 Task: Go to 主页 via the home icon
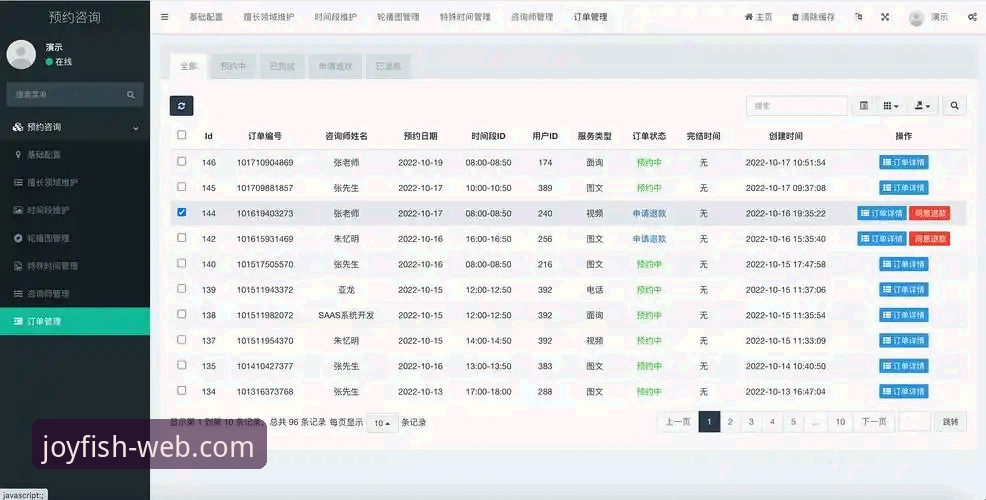[758, 17]
